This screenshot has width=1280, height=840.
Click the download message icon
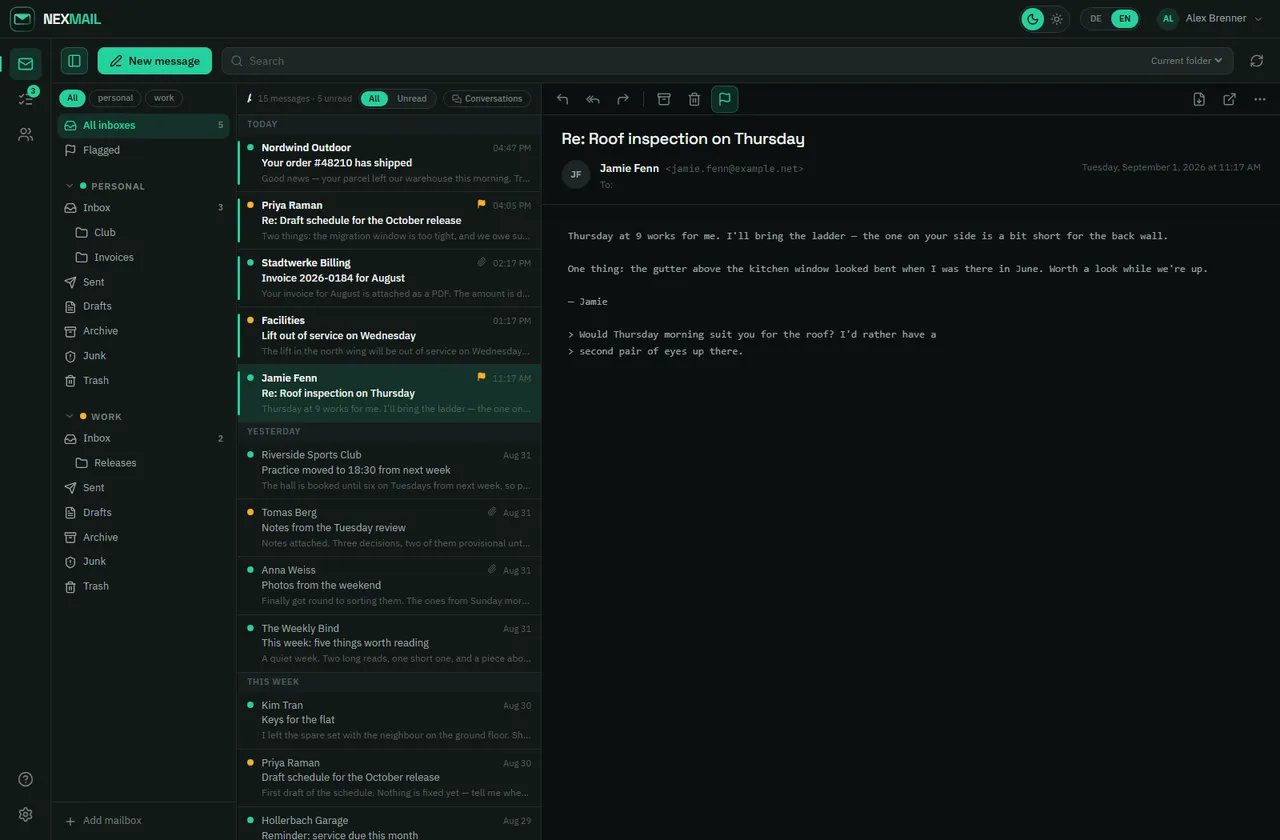pos(1199,99)
